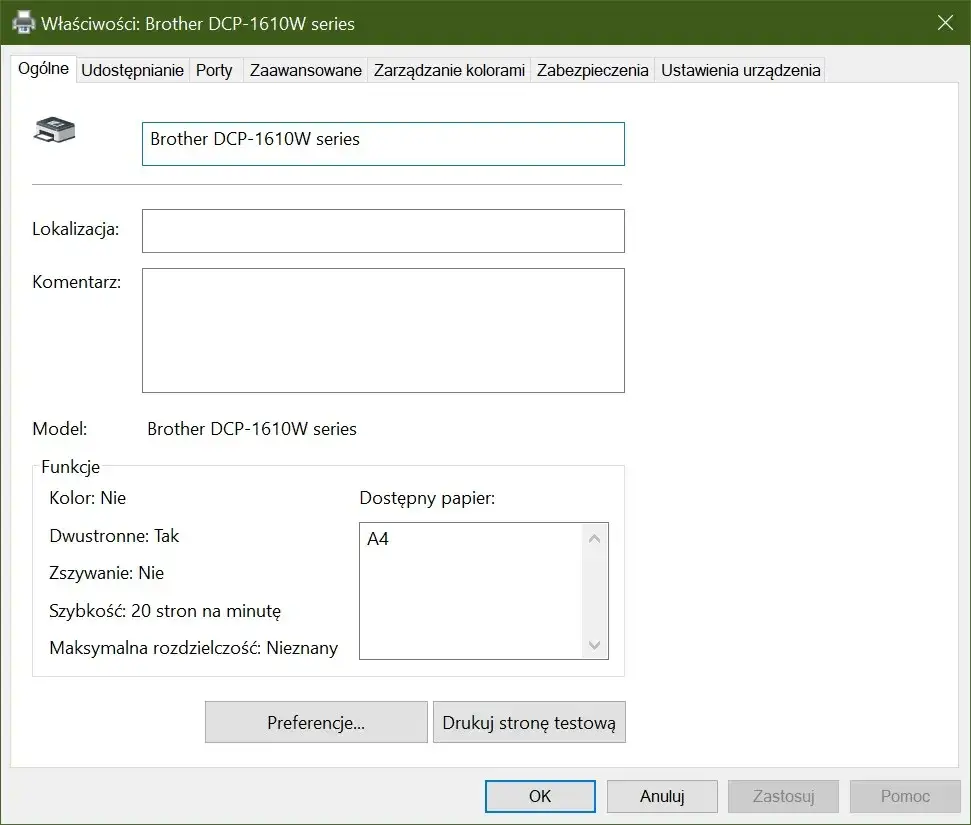971x825 pixels.
Task: Click the paper list scrollbar down arrow
Action: click(x=595, y=645)
